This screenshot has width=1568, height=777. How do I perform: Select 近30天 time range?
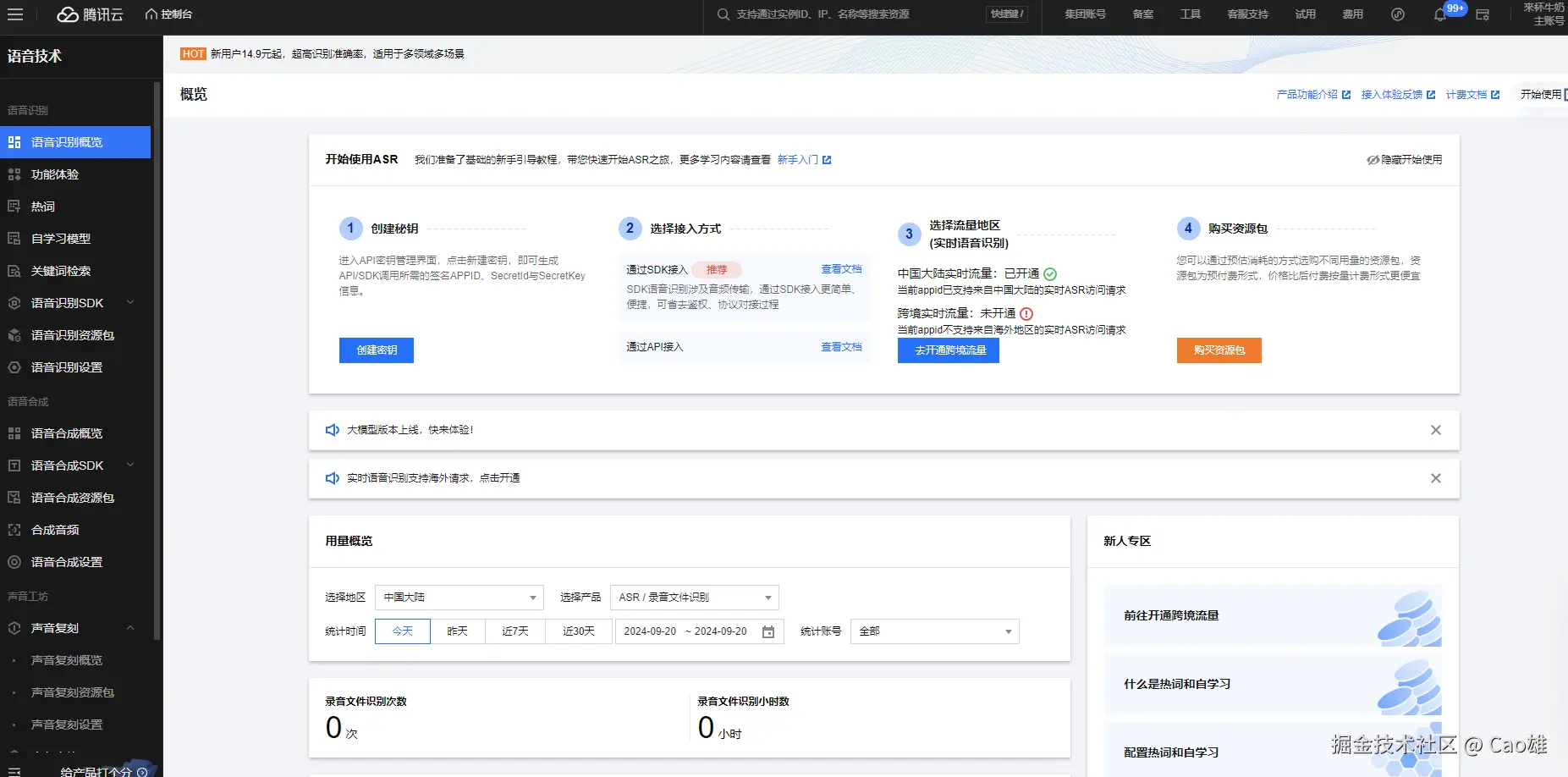[579, 631]
